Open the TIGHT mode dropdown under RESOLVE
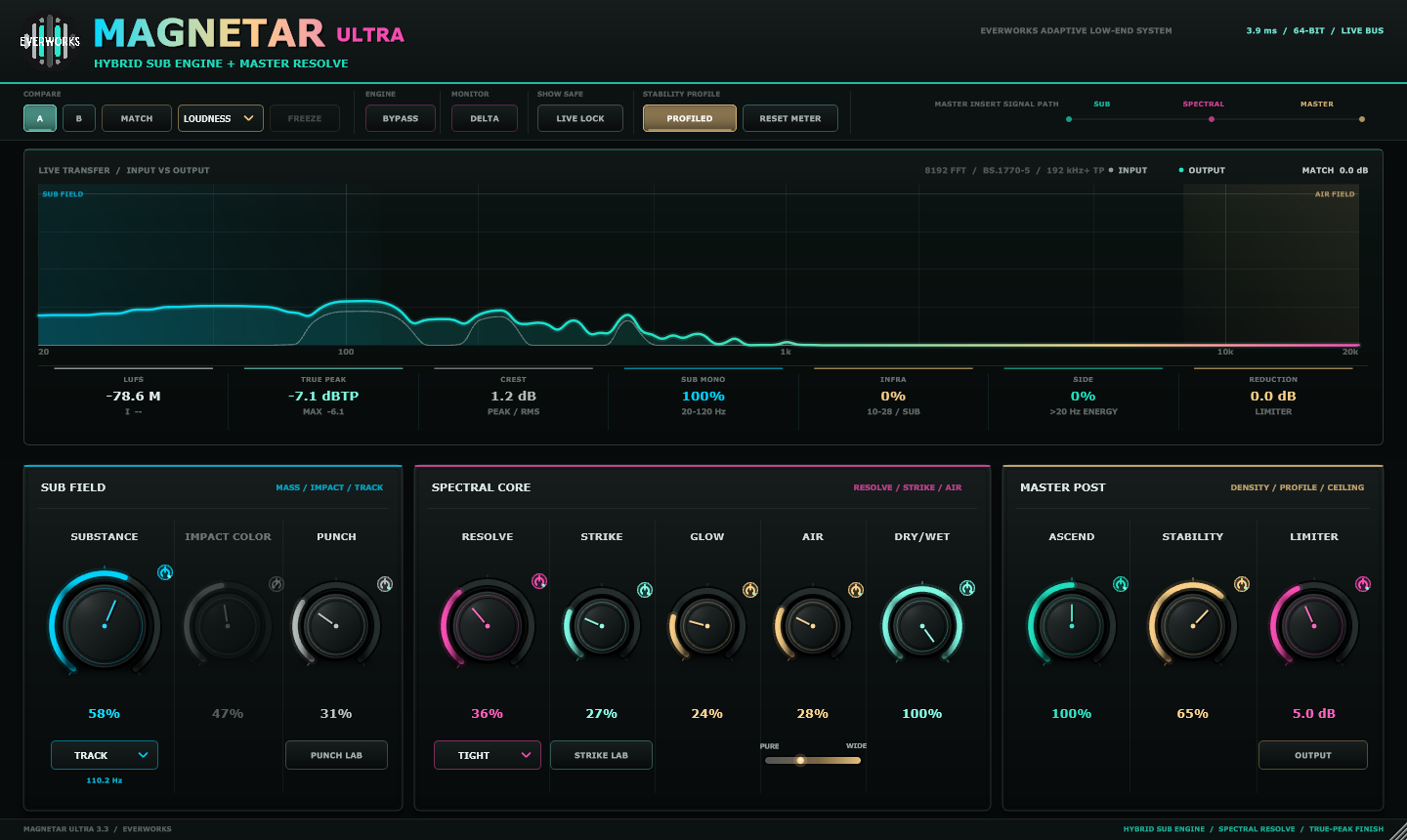The height and width of the screenshot is (840, 1407). [x=488, y=755]
